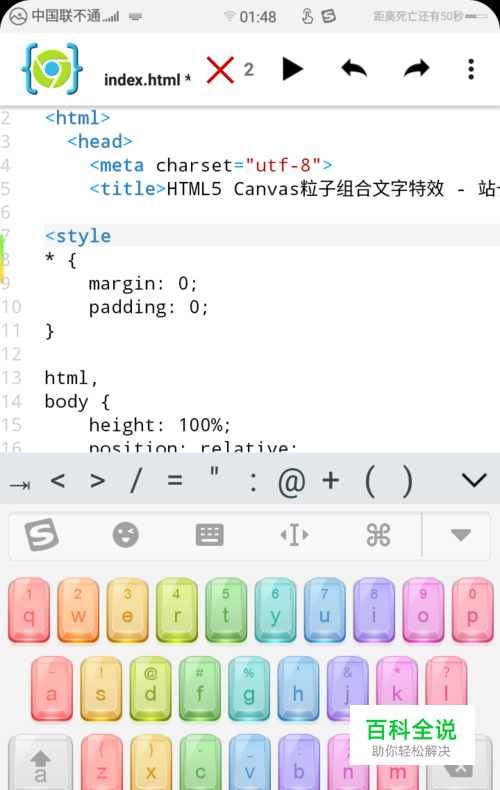Image resolution: width=500 pixels, height=790 pixels.
Task: Insert the opening parenthesis symbol
Action: [x=369, y=482]
